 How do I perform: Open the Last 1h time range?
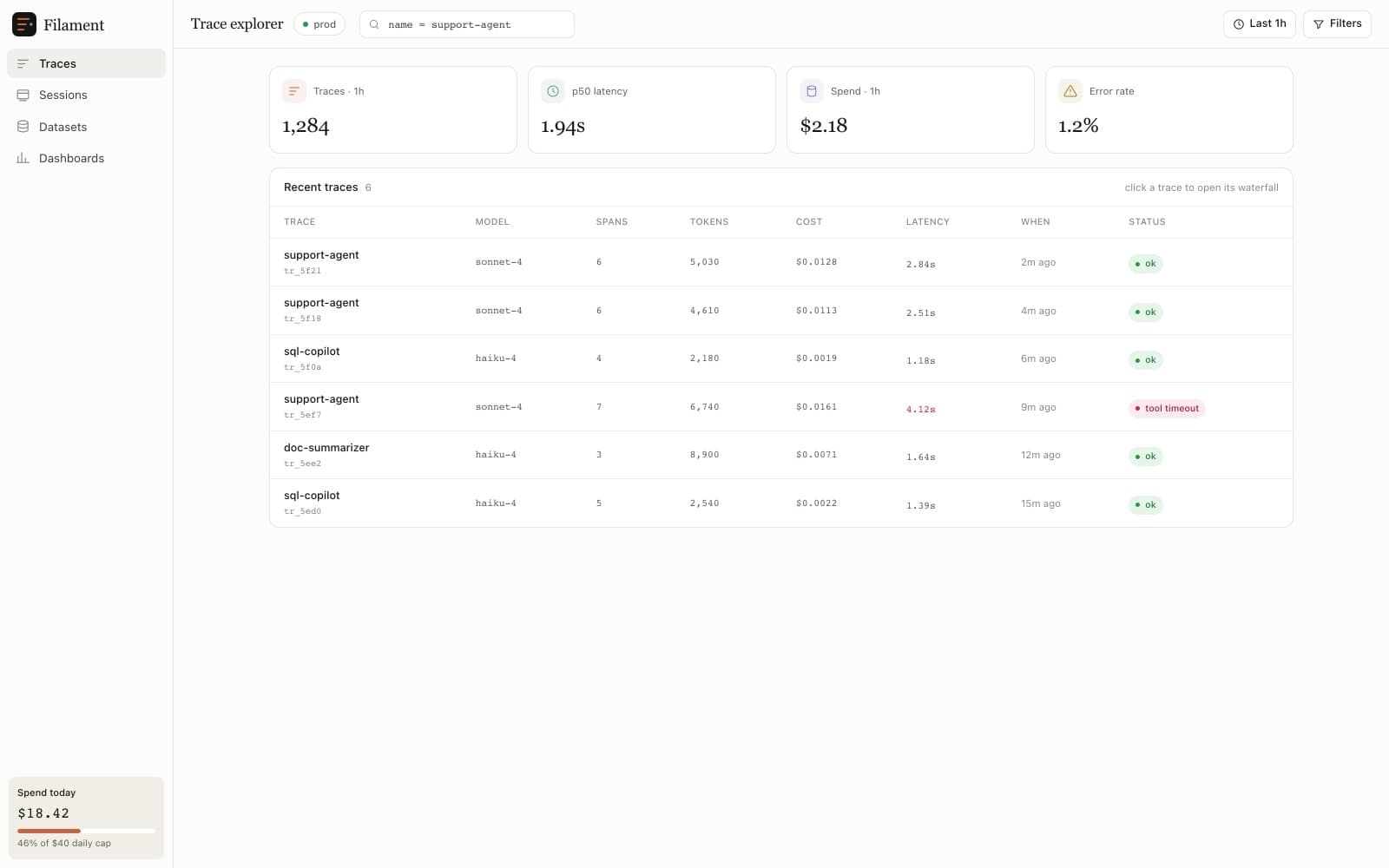click(x=1259, y=24)
